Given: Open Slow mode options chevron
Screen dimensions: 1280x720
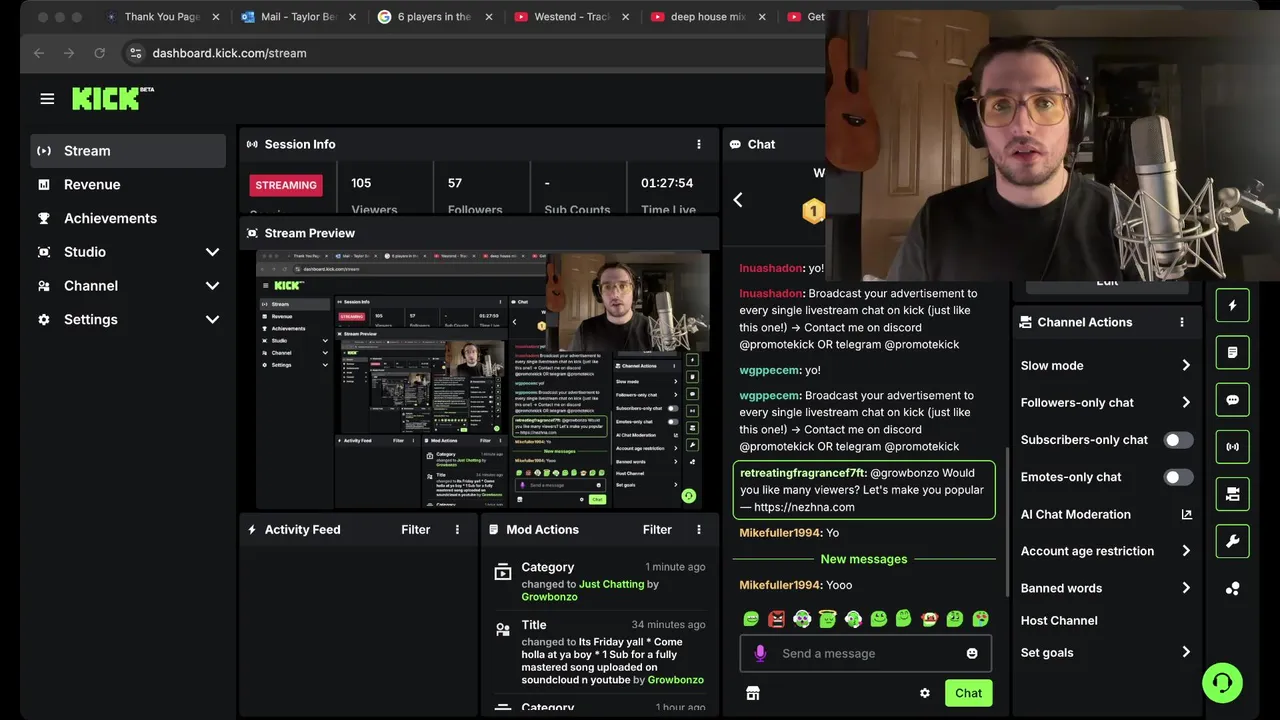Looking at the screenshot, I should point(1186,365).
